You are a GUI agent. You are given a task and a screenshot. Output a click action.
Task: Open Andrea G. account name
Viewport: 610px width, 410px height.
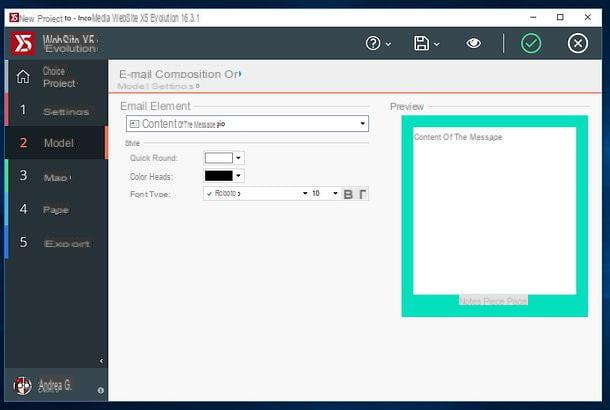(x=55, y=385)
